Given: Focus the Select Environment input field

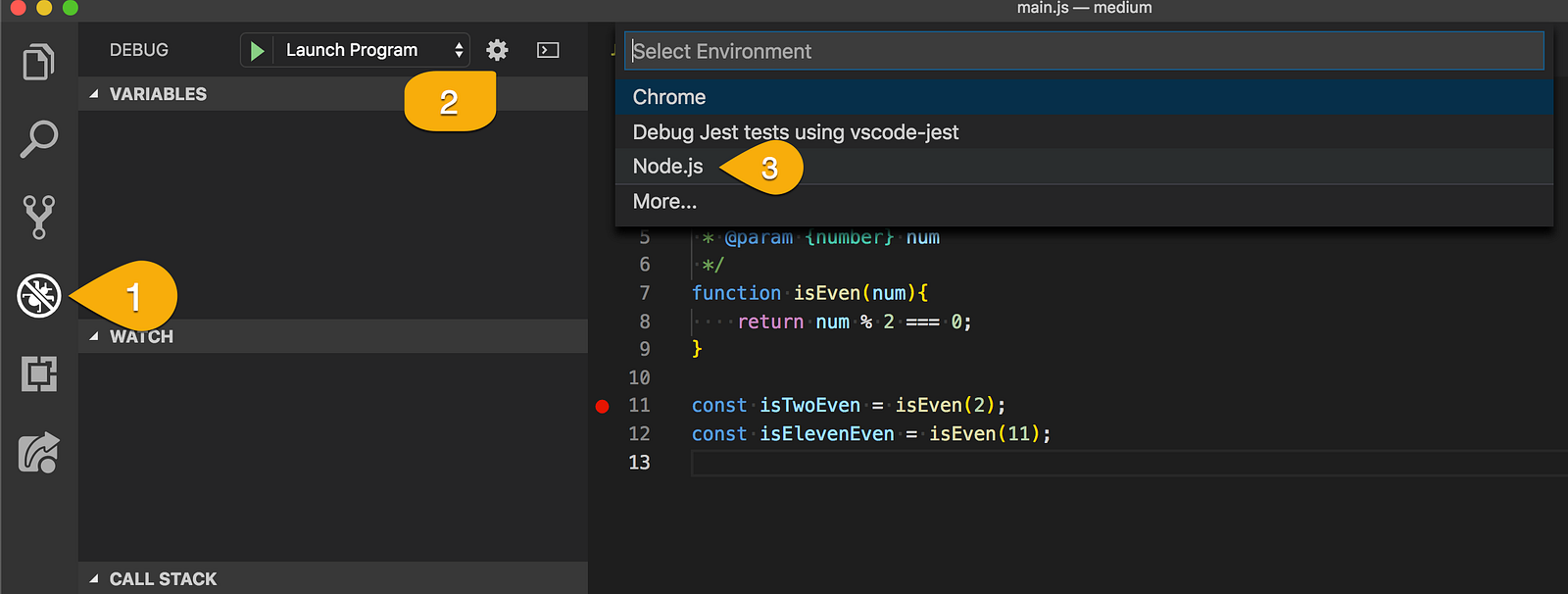Looking at the screenshot, I should [1083, 51].
